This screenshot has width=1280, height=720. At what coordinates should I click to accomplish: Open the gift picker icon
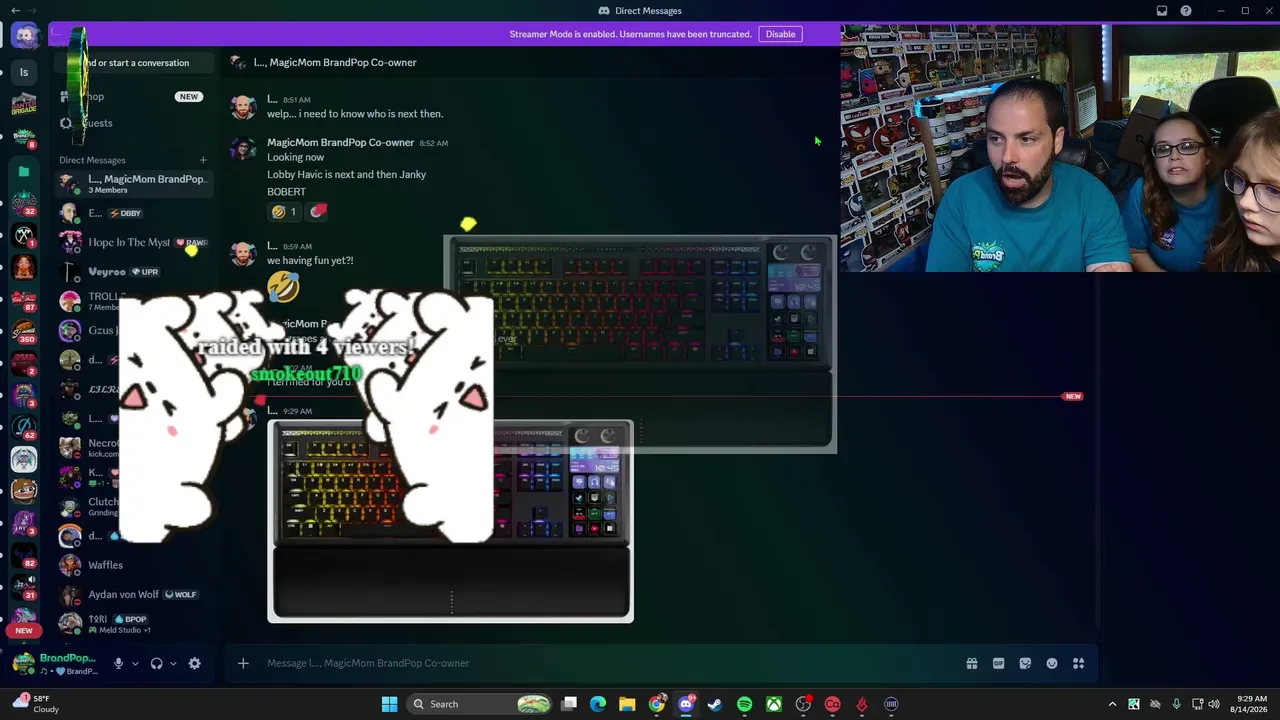tap(971, 663)
